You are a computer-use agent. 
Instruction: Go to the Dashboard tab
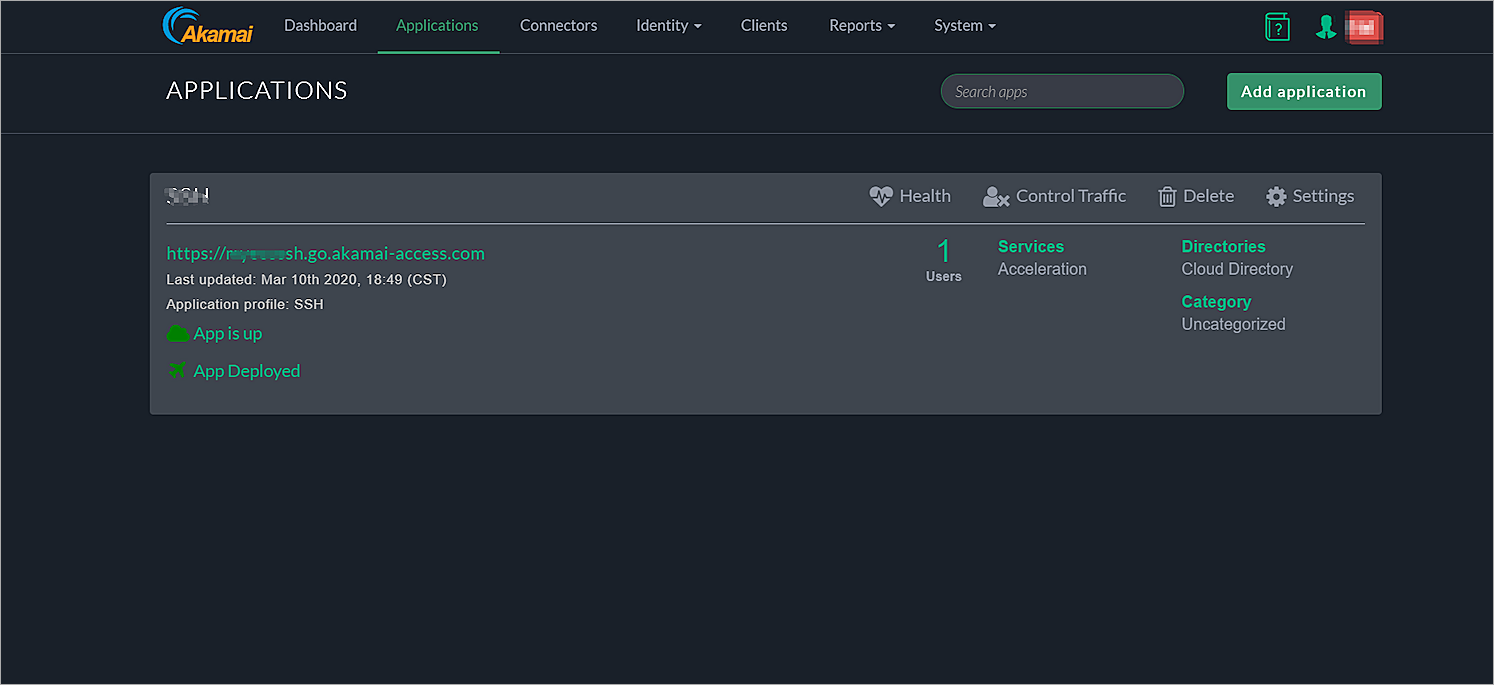pyautogui.click(x=320, y=25)
